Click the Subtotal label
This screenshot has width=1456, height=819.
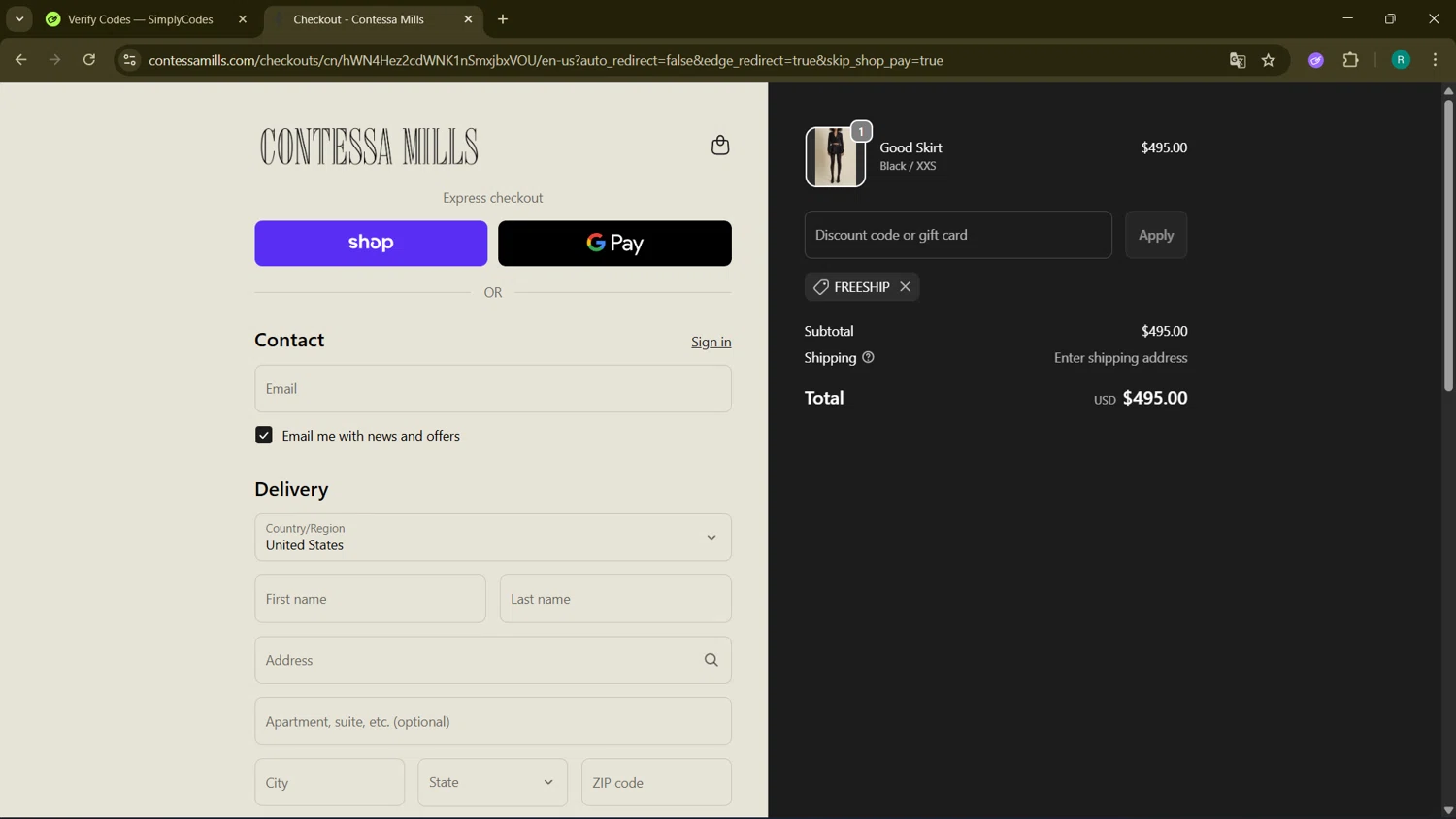click(x=829, y=331)
